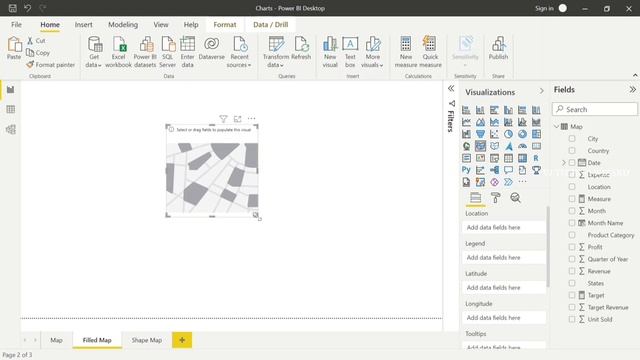Open the Insert ribbon tab
This screenshot has height=360, width=640.
[x=83, y=24]
